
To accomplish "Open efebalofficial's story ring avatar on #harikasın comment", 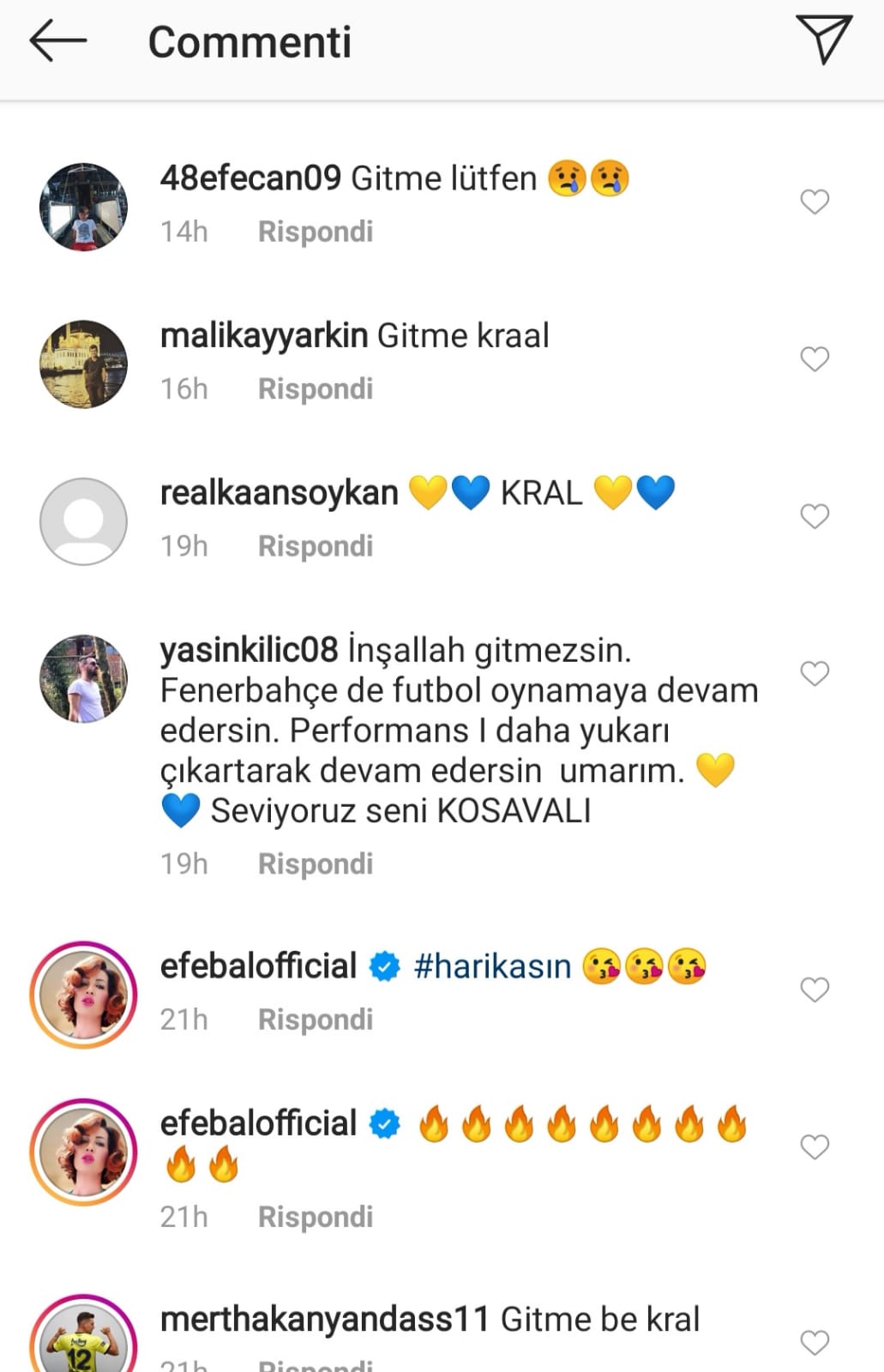I will tap(83, 995).
